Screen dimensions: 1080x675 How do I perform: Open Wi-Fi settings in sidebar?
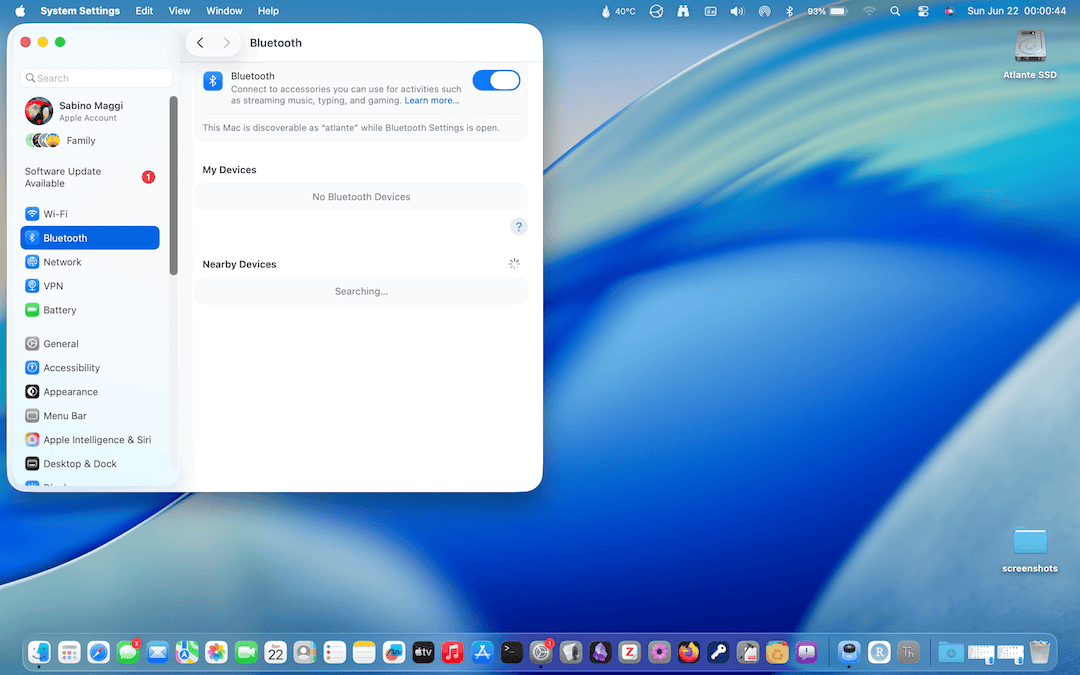[x=55, y=214]
